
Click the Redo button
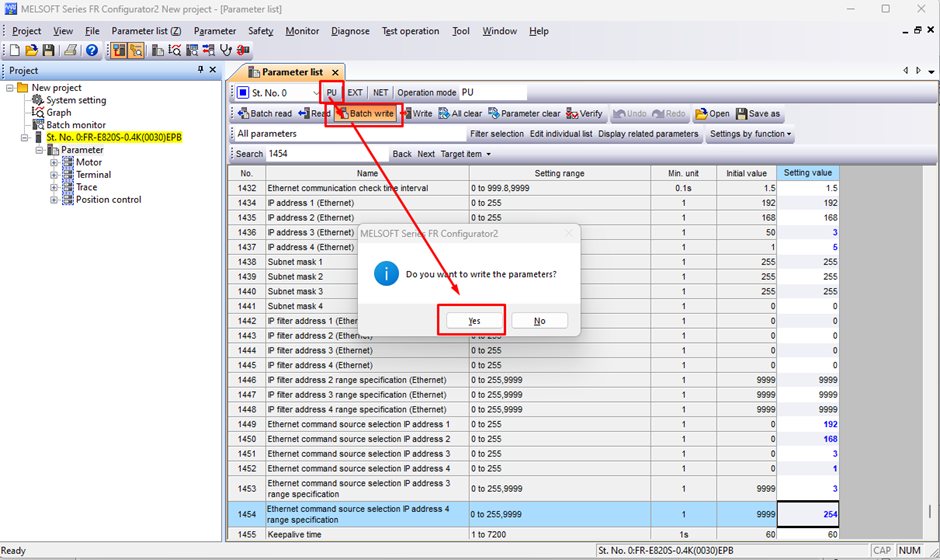tap(668, 113)
